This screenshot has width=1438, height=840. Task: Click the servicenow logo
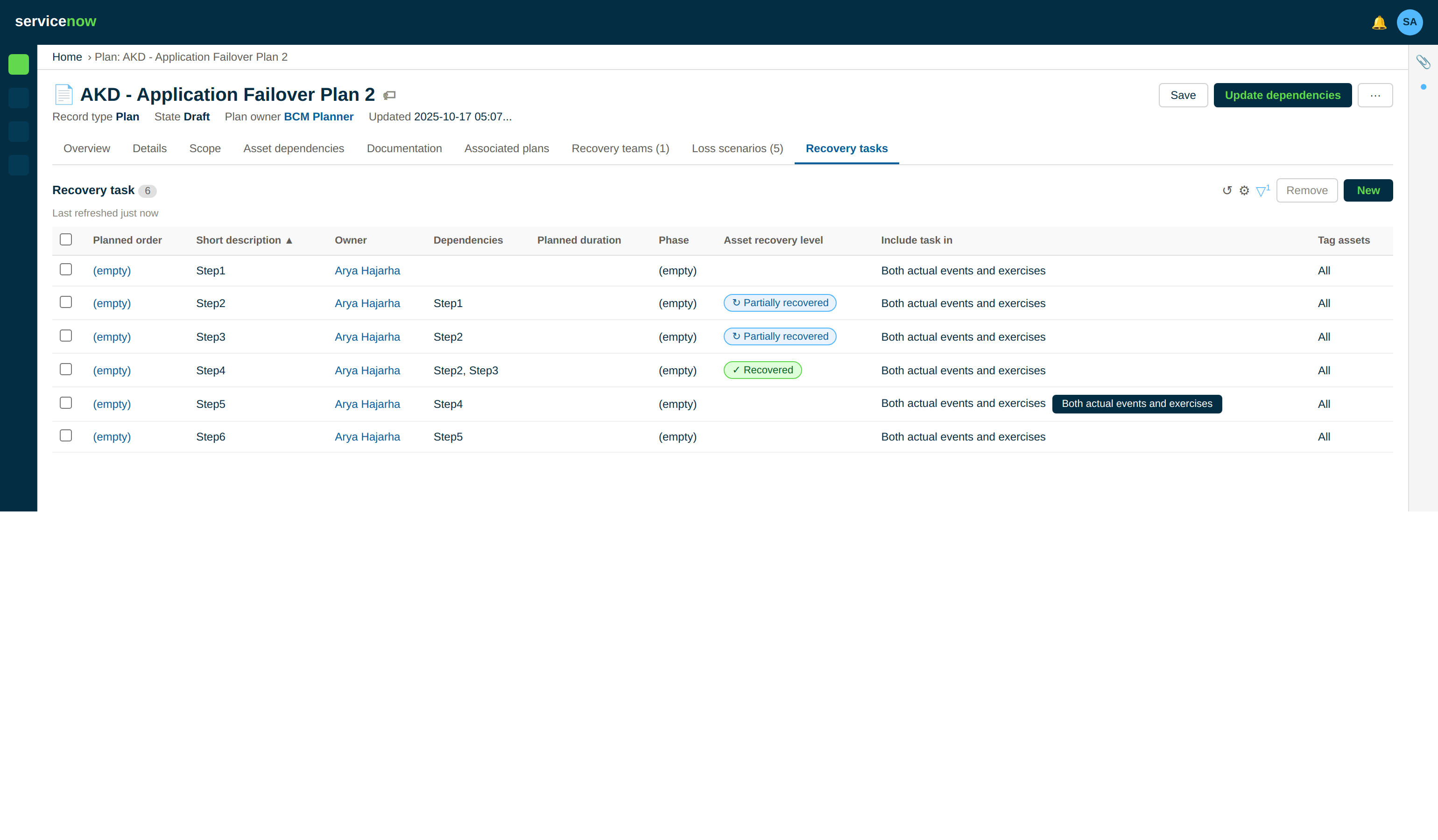coord(56,21)
